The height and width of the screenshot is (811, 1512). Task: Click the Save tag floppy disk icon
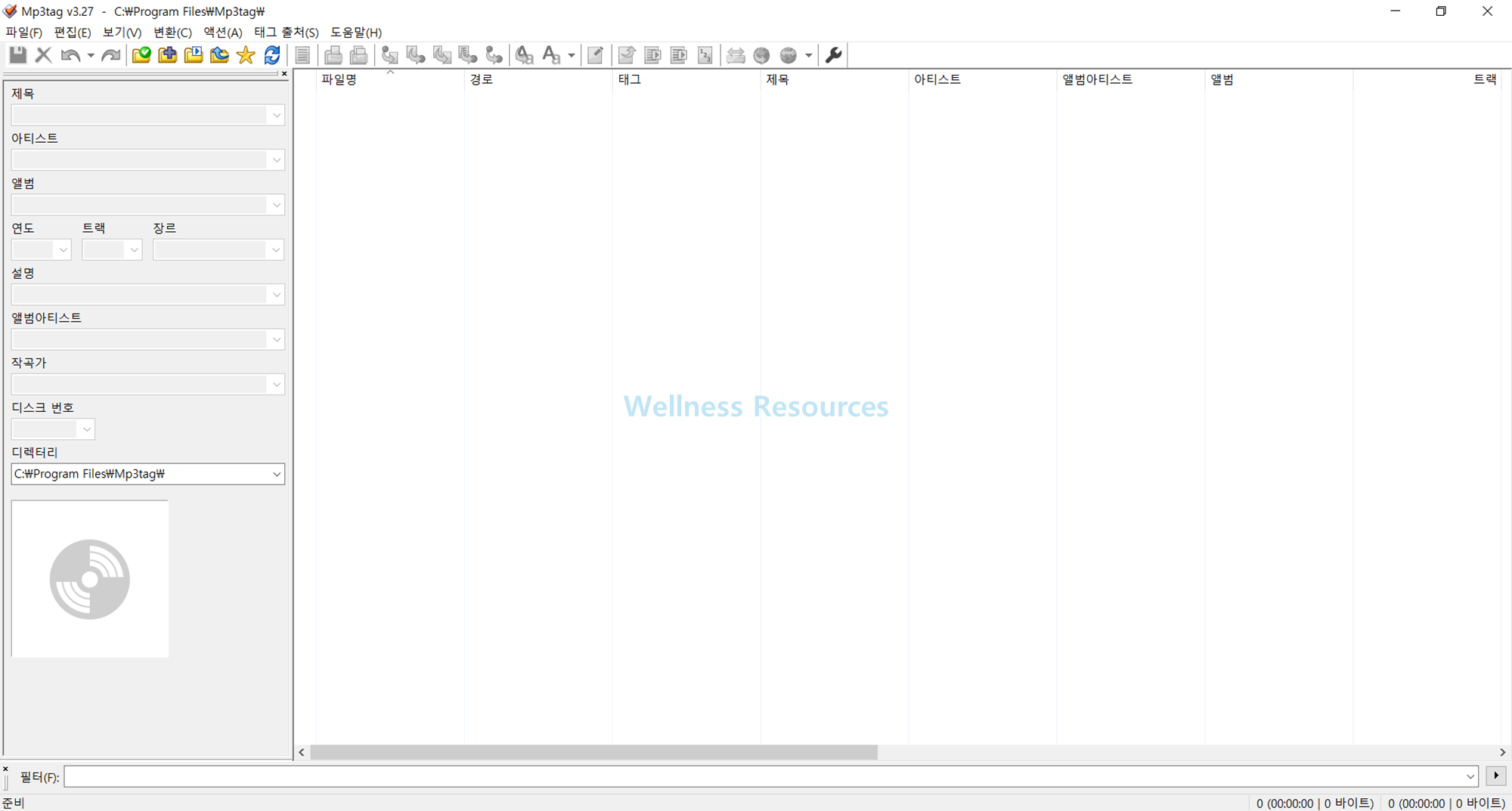point(17,55)
